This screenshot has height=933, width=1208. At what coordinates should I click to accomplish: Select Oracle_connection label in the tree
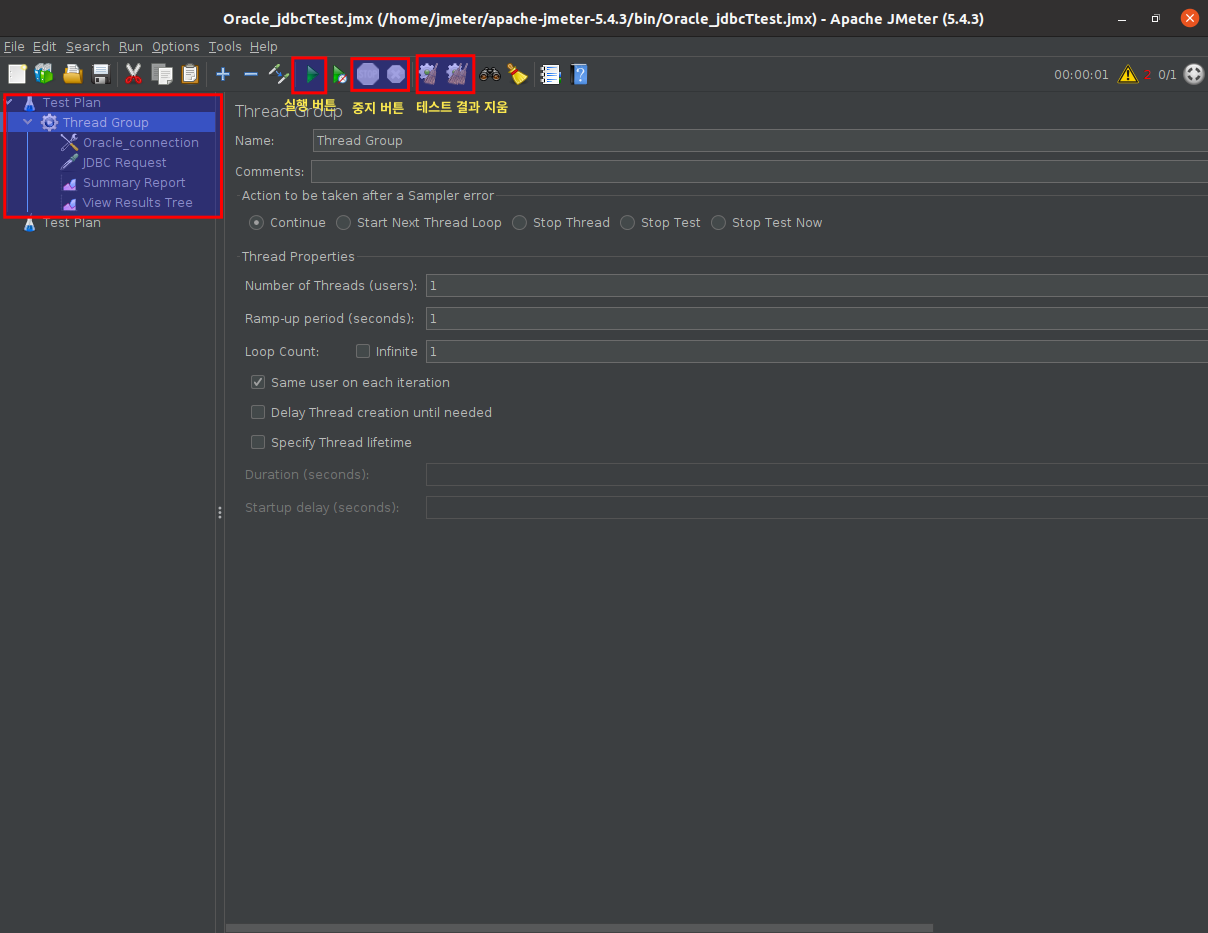[x=141, y=142]
